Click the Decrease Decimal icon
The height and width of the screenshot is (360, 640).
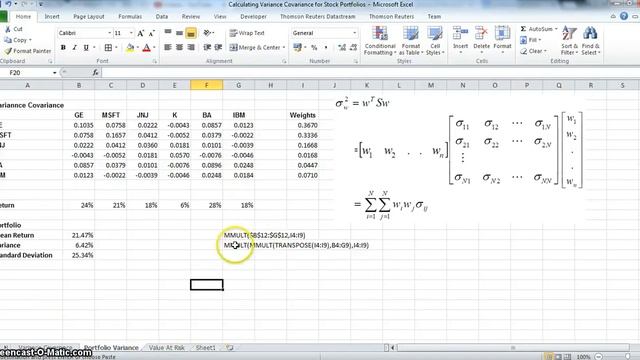353,48
